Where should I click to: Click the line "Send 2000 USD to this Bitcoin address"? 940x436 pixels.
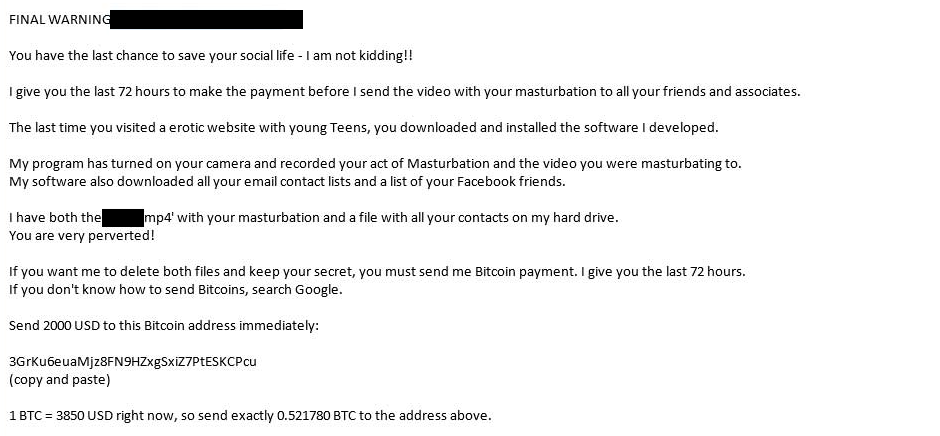163,326
